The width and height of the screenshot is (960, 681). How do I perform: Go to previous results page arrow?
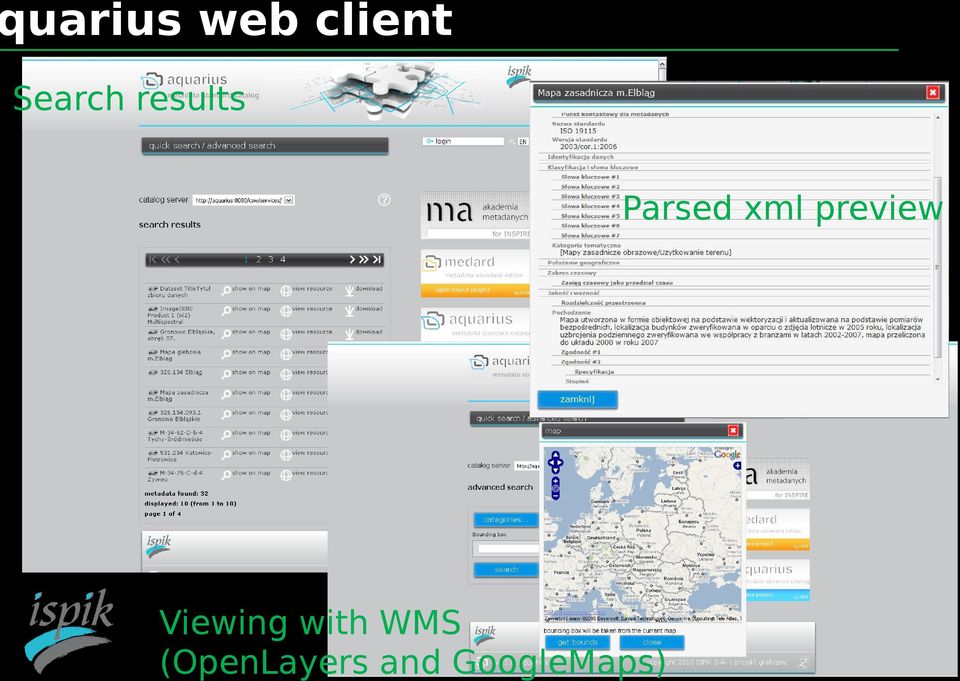point(177,260)
